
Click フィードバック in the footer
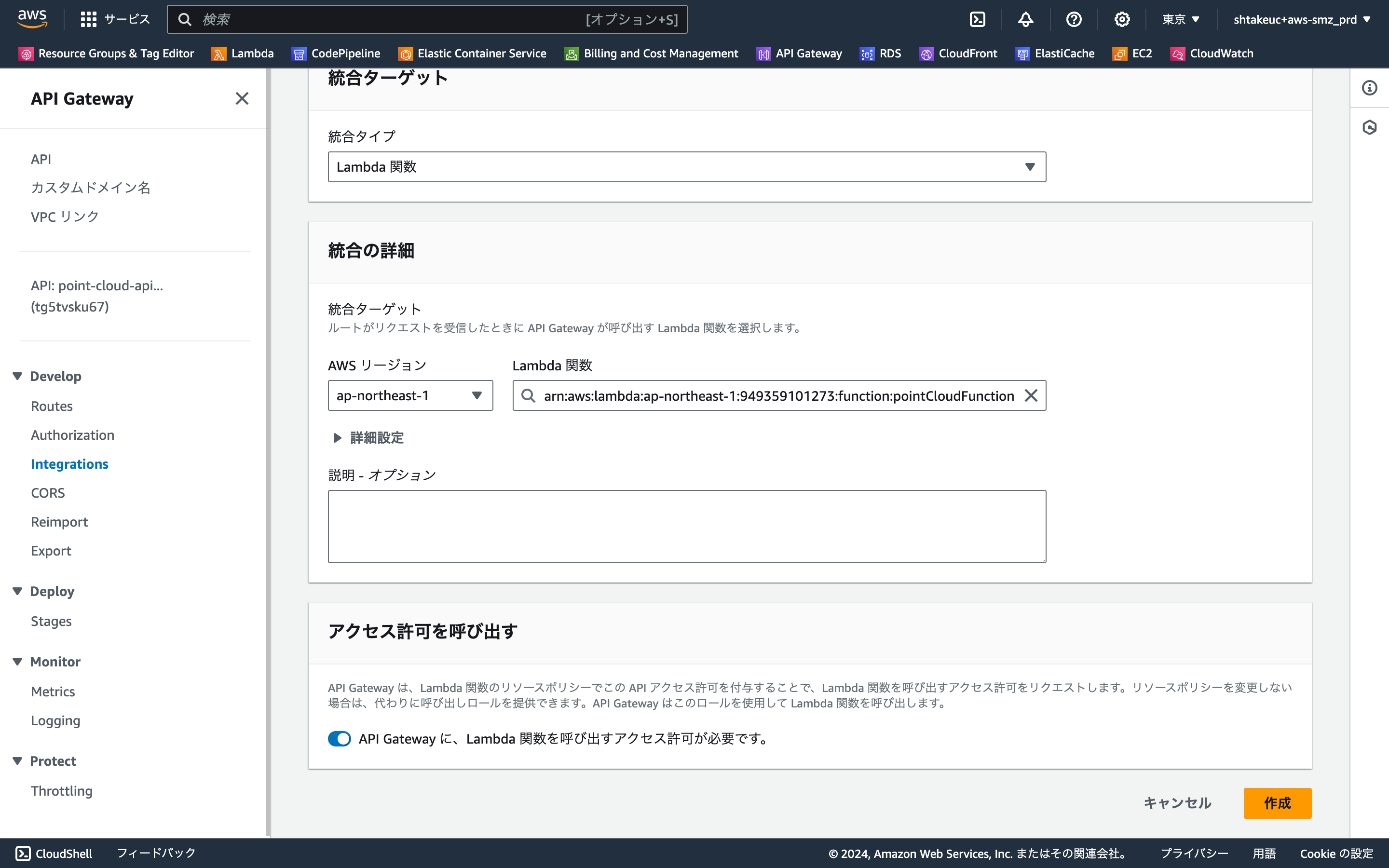click(x=156, y=853)
